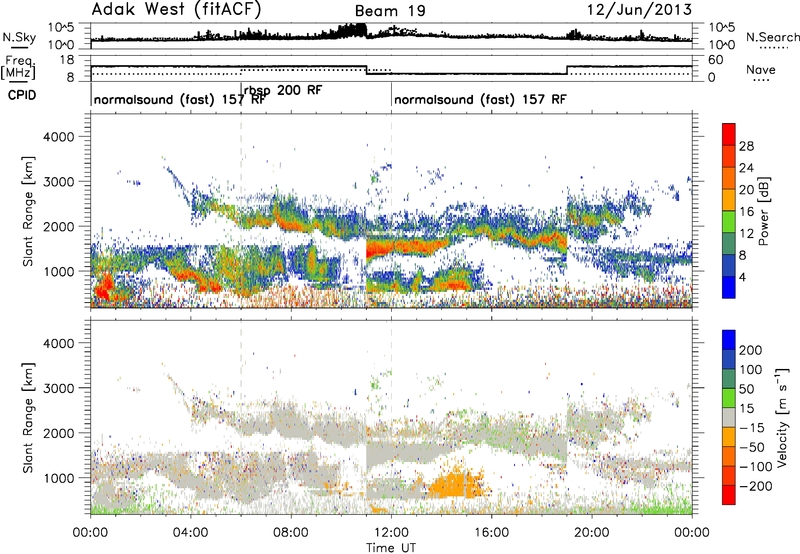The height and width of the screenshot is (554, 800).
Task: Click the '-200' tick on Velocity scale
Action: tap(756, 486)
